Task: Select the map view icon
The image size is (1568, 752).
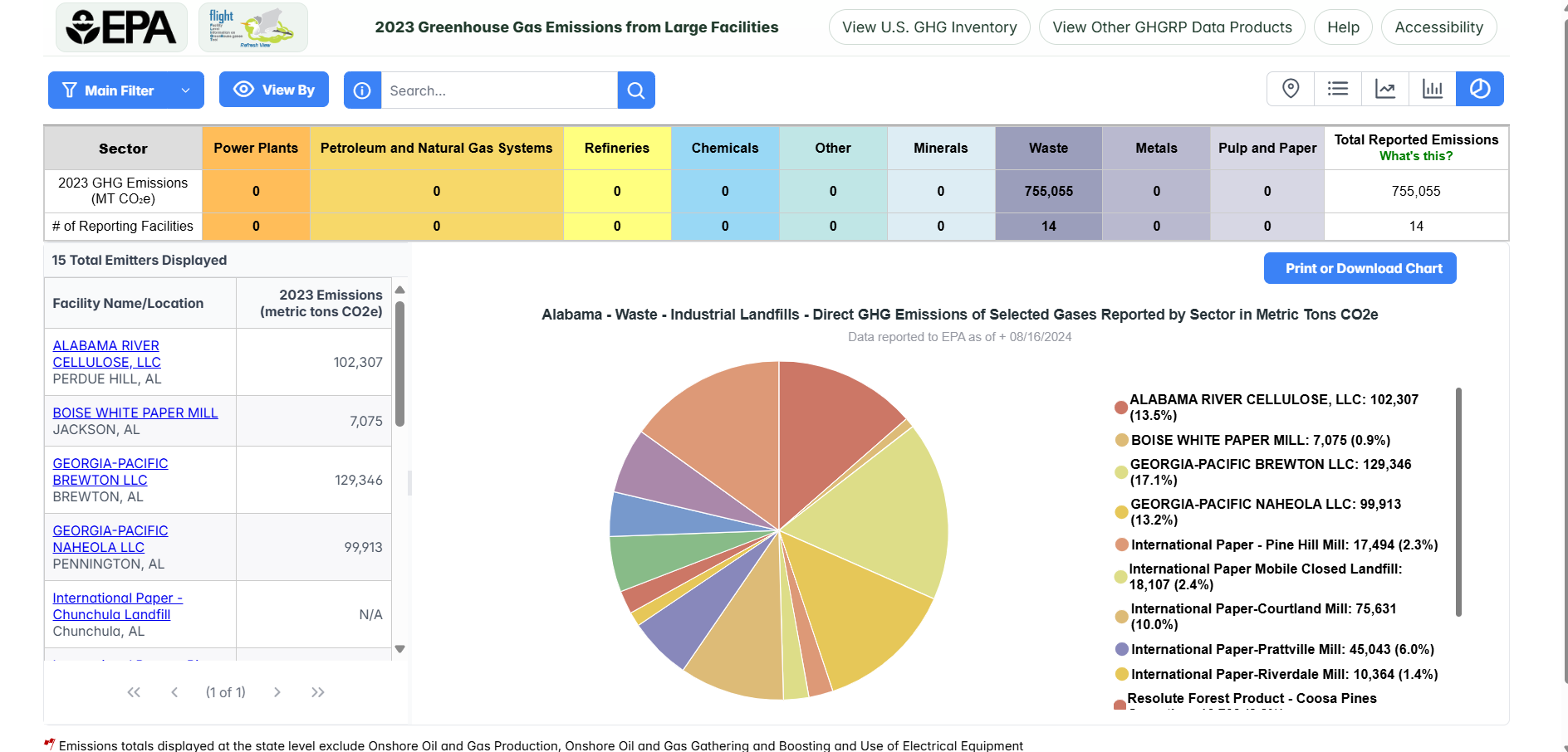Action: (1290, 89)
